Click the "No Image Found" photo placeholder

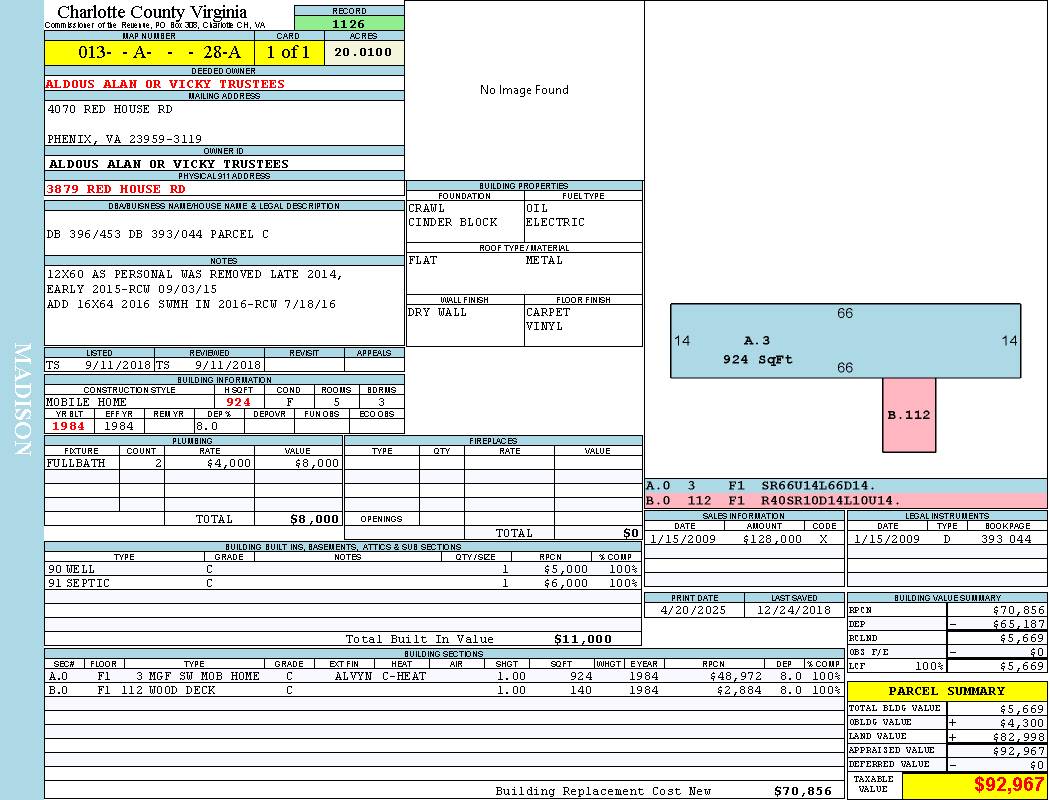(524, 90)
